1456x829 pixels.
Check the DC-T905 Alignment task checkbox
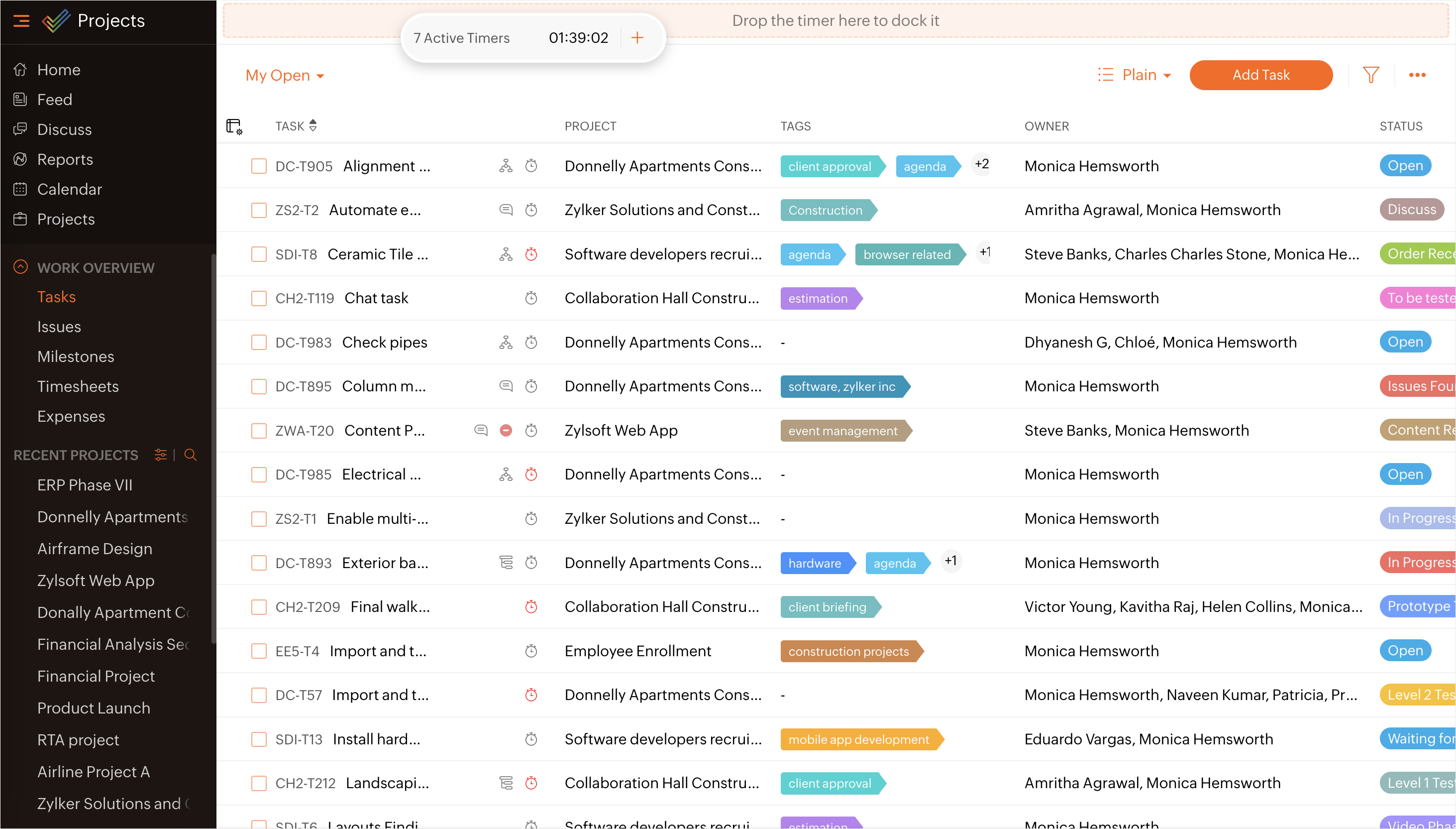tap(259, 166)
